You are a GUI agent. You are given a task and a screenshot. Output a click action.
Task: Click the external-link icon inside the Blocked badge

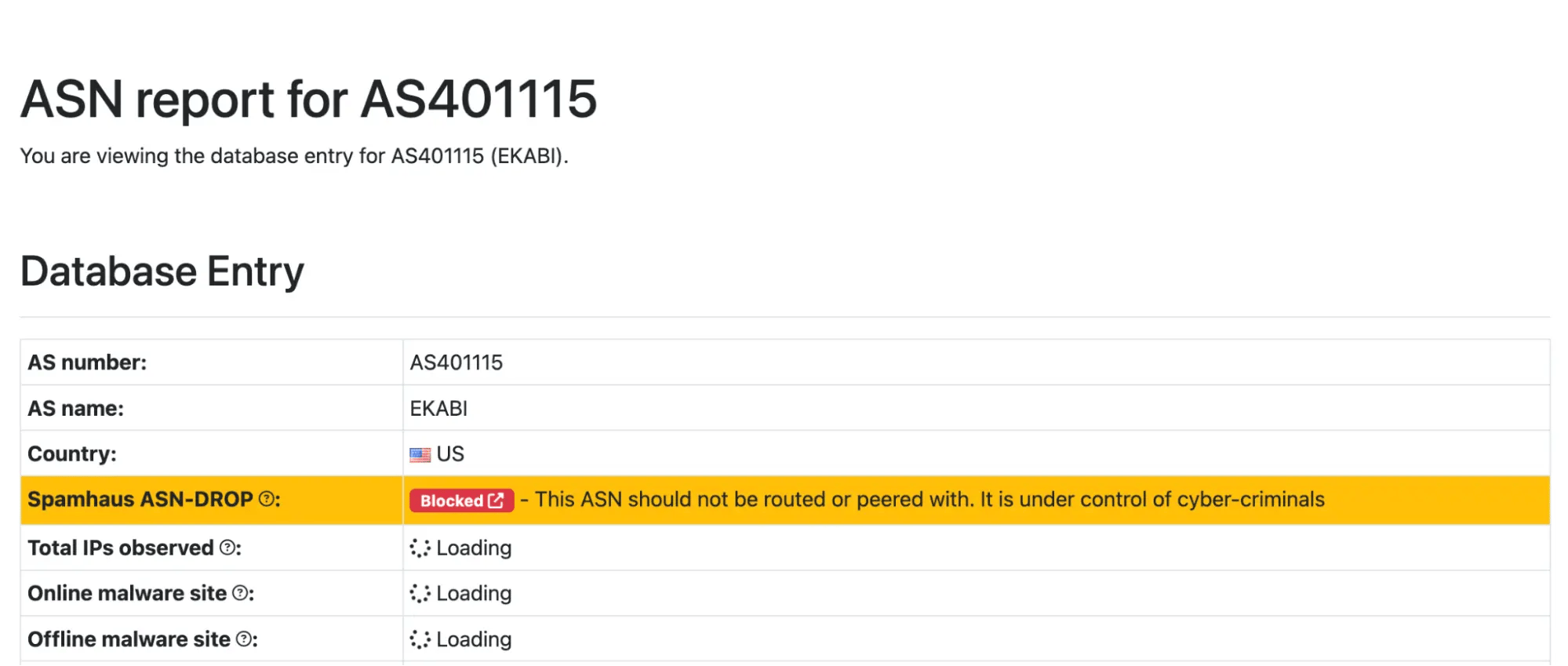click(x=495, y=500)
